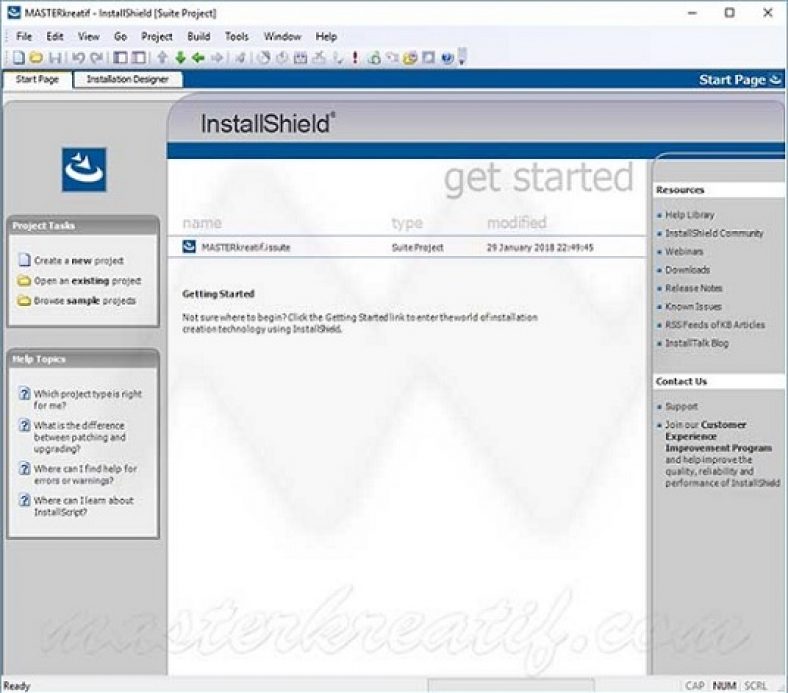Open the Help Library resource link
This screenshot has width=788, height=693.
tap(690, 215)
